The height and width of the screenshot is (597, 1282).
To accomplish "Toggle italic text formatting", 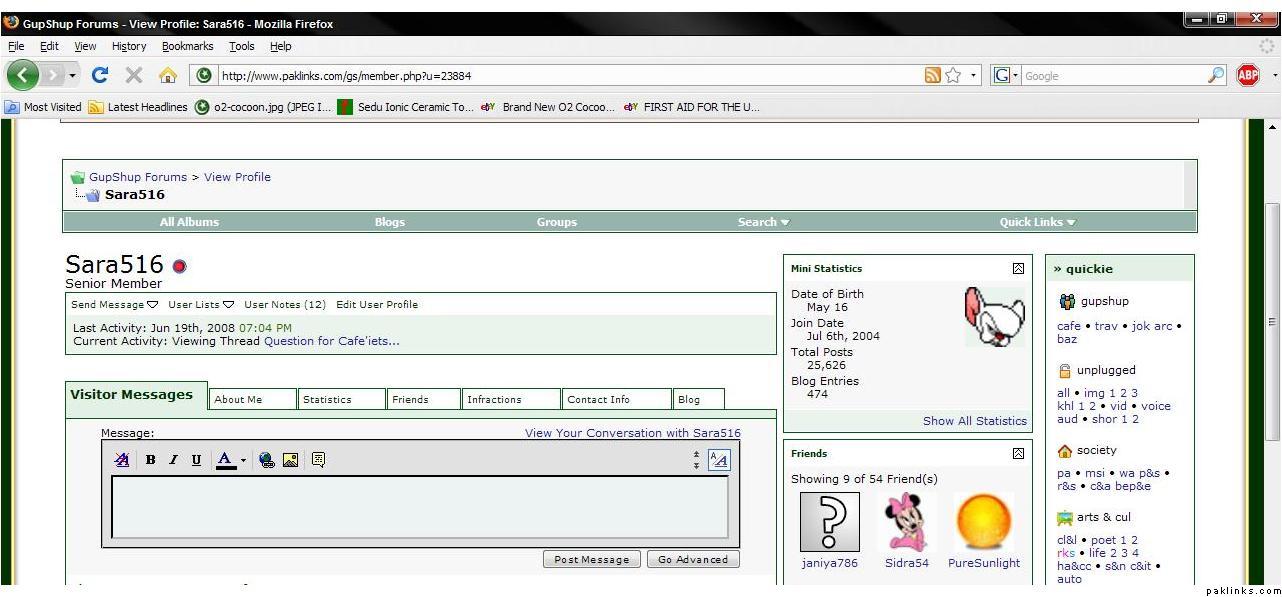I will [173, 460].
